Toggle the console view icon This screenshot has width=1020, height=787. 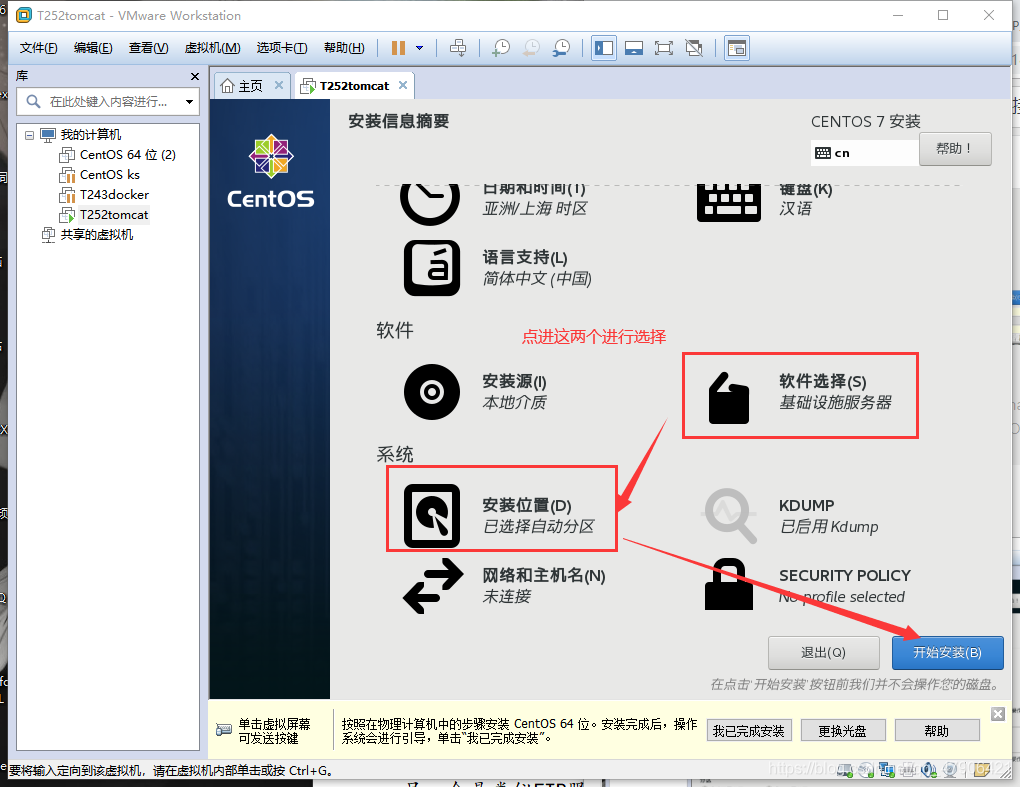click(737, 47)
